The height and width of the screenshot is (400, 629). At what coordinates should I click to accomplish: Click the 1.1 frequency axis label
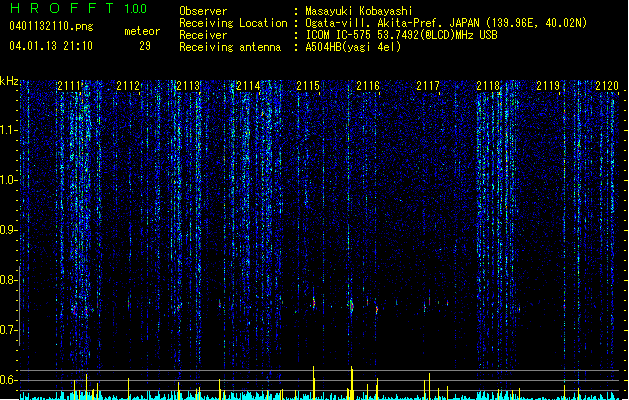(x=9, y=130)
